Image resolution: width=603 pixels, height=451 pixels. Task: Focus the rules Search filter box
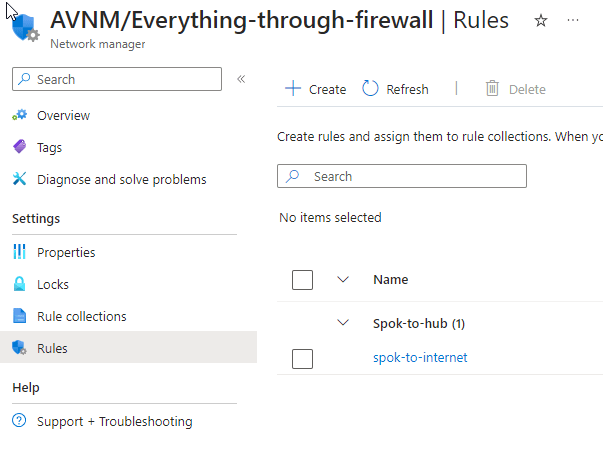tap(410, 176)
